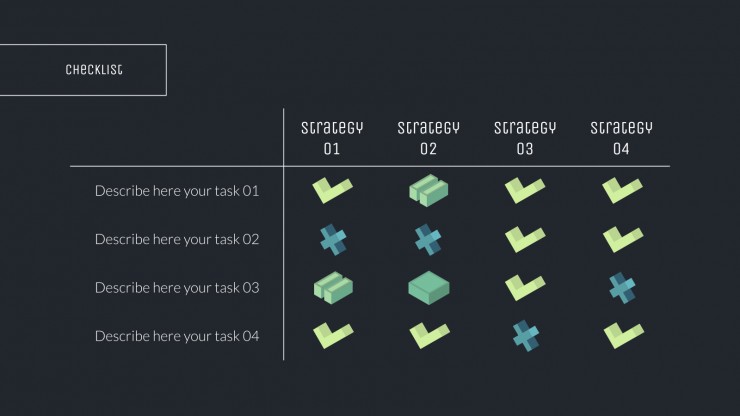This screenshot has height=416, width=740.
Task: Click the Strategy 03 column header
Action: point(525,138)
